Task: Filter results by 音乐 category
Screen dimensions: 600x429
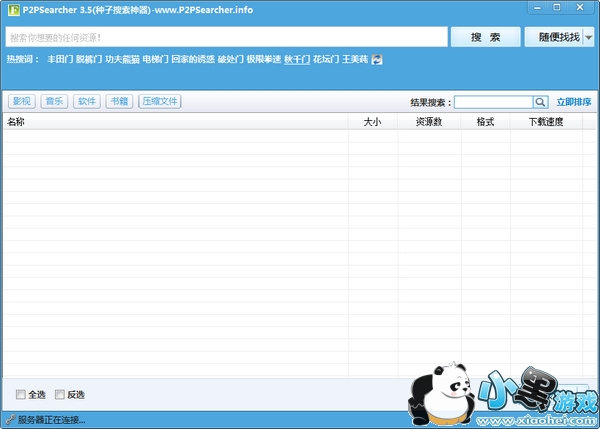Action: pyautogui.click(x=54, y=101)
